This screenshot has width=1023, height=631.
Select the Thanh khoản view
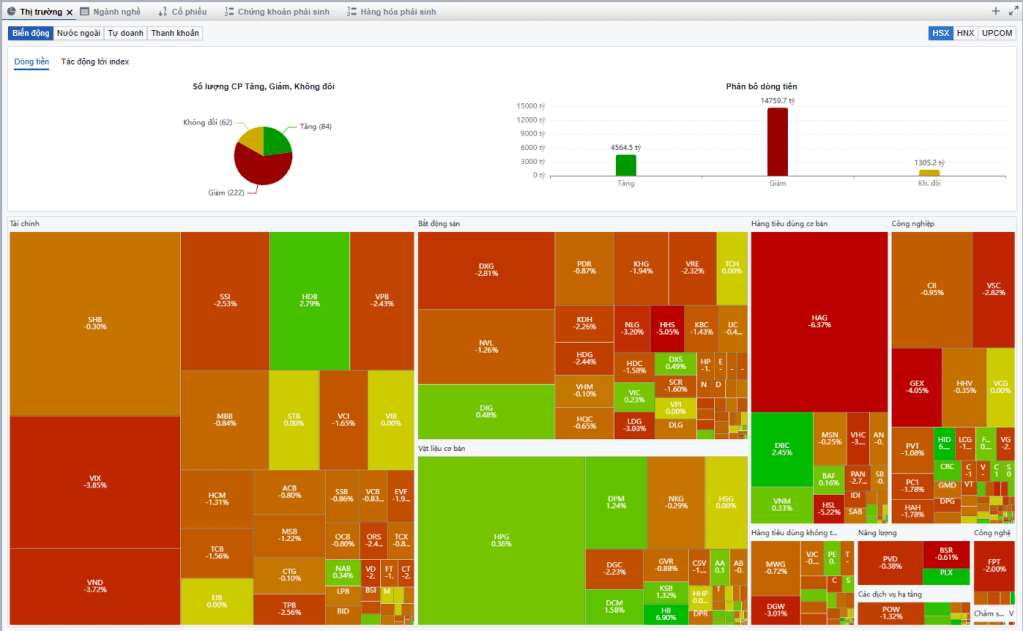click(x=175, y=33)
